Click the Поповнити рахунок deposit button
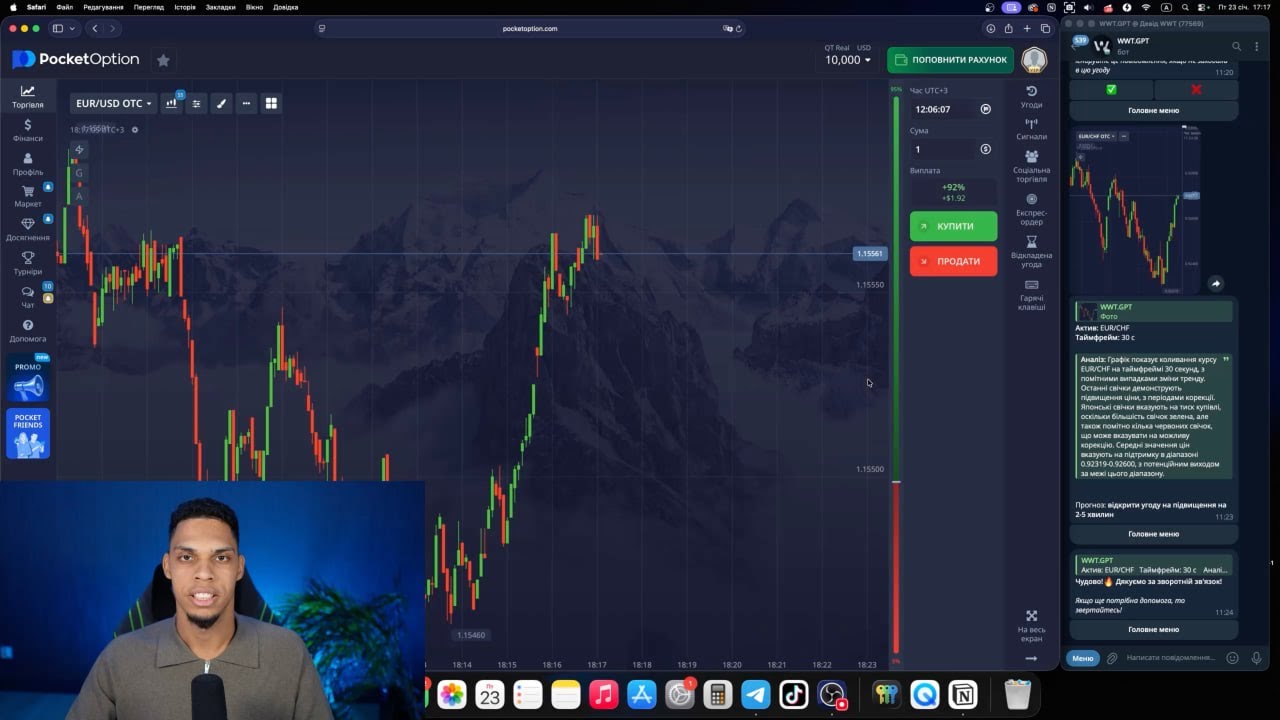Image resolution: width=1280 pixels, height=720 pixels. pos(950,60)
